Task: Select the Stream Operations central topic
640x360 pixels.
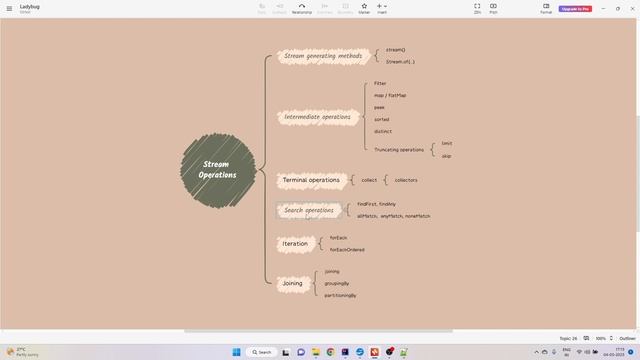Action: pos(218,170)
